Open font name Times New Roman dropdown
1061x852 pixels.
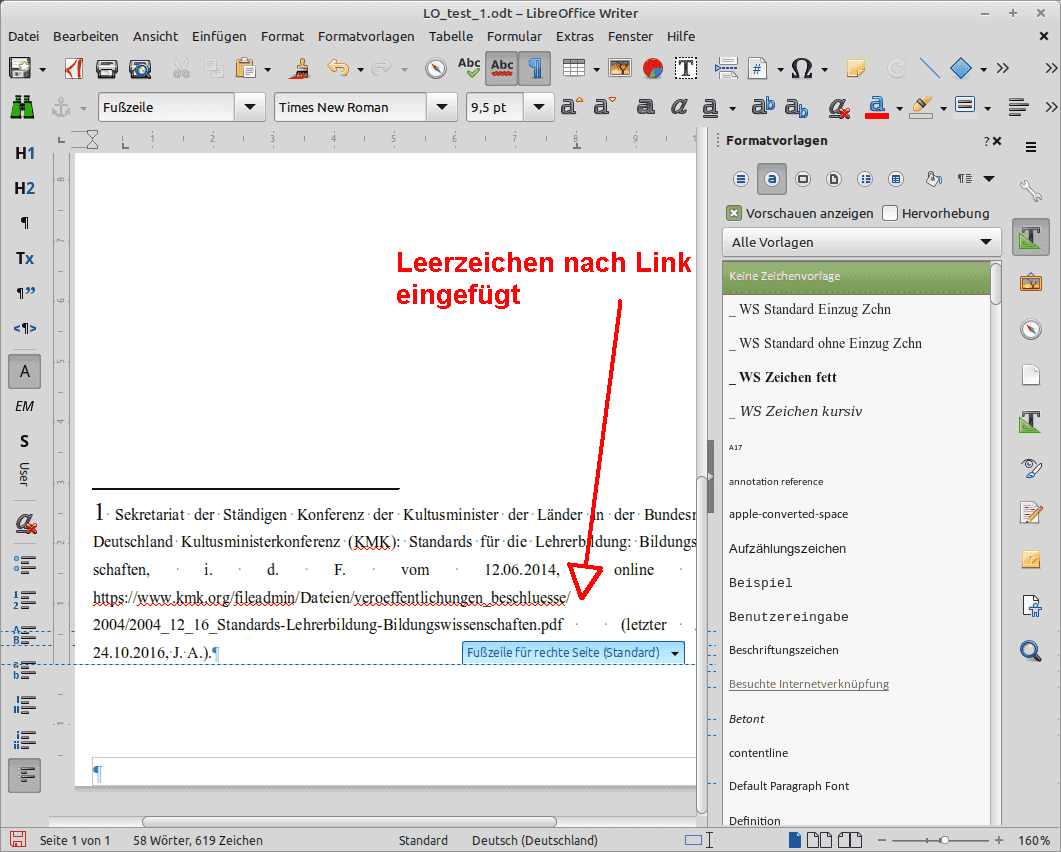(x=442, y=107)
